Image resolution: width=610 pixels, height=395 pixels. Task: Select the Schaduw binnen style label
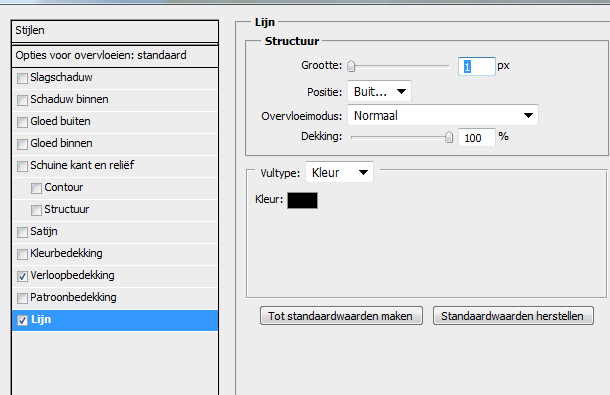pos(69,100)
